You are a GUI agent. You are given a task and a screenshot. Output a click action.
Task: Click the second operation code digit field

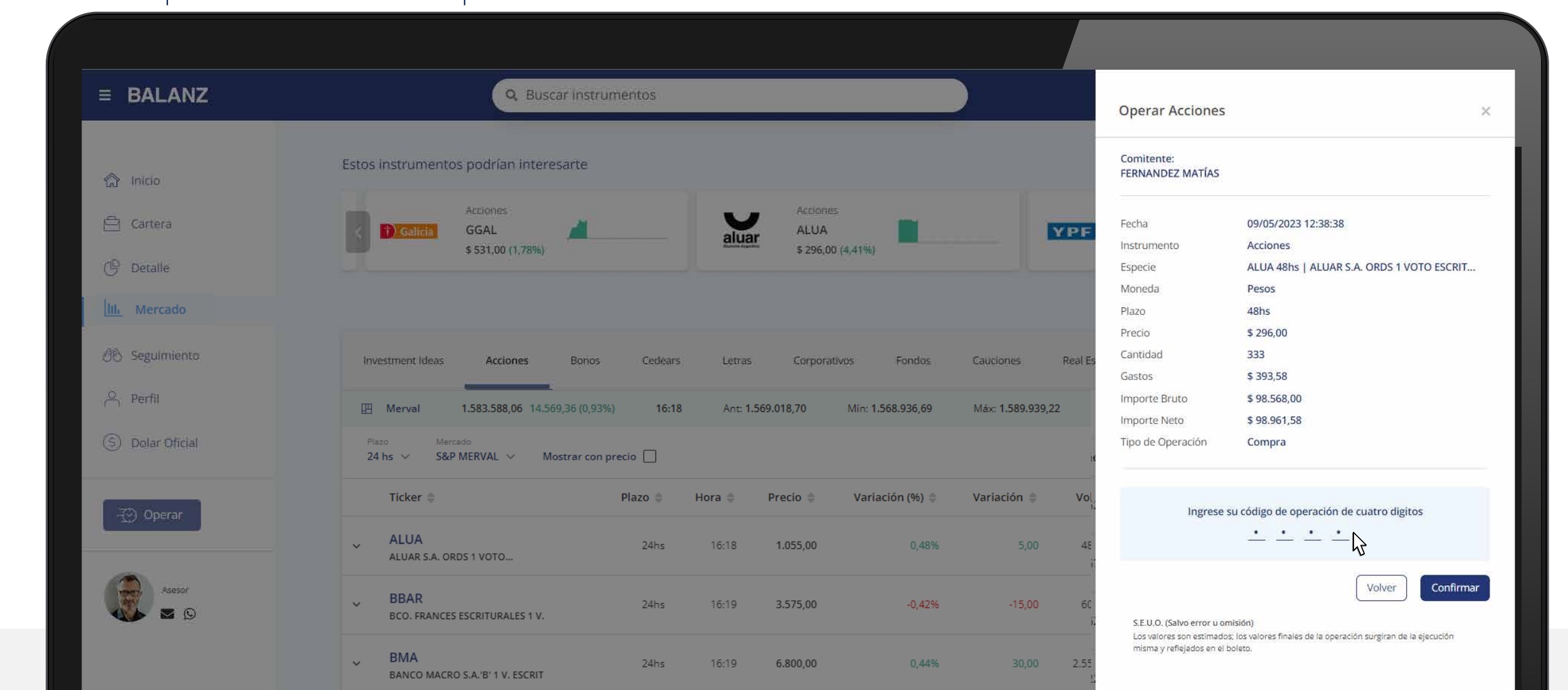pyautogui.click(x=1284, y=534)
